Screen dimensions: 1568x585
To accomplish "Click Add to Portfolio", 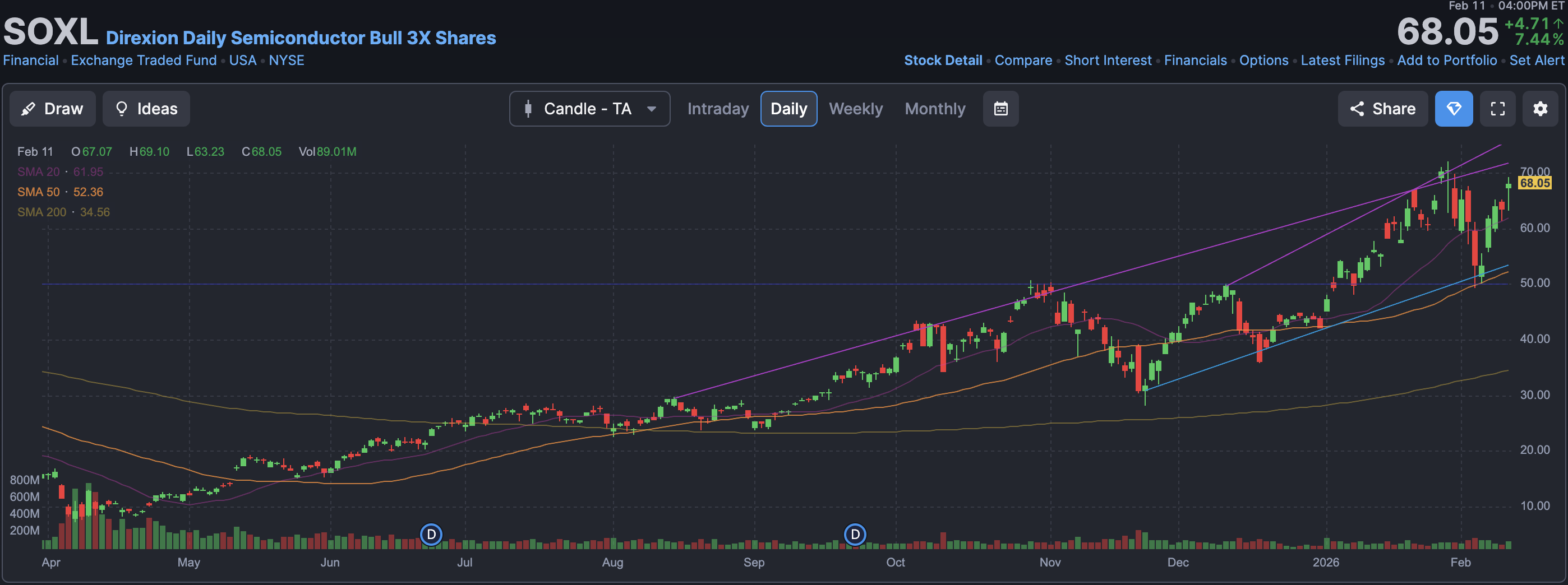I will [x=1447, y=60].
